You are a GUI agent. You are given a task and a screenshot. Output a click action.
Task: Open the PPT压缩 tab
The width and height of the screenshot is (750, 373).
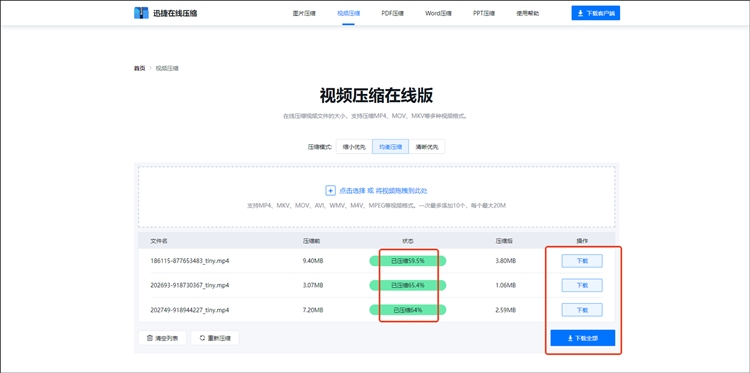coord(483,13)
